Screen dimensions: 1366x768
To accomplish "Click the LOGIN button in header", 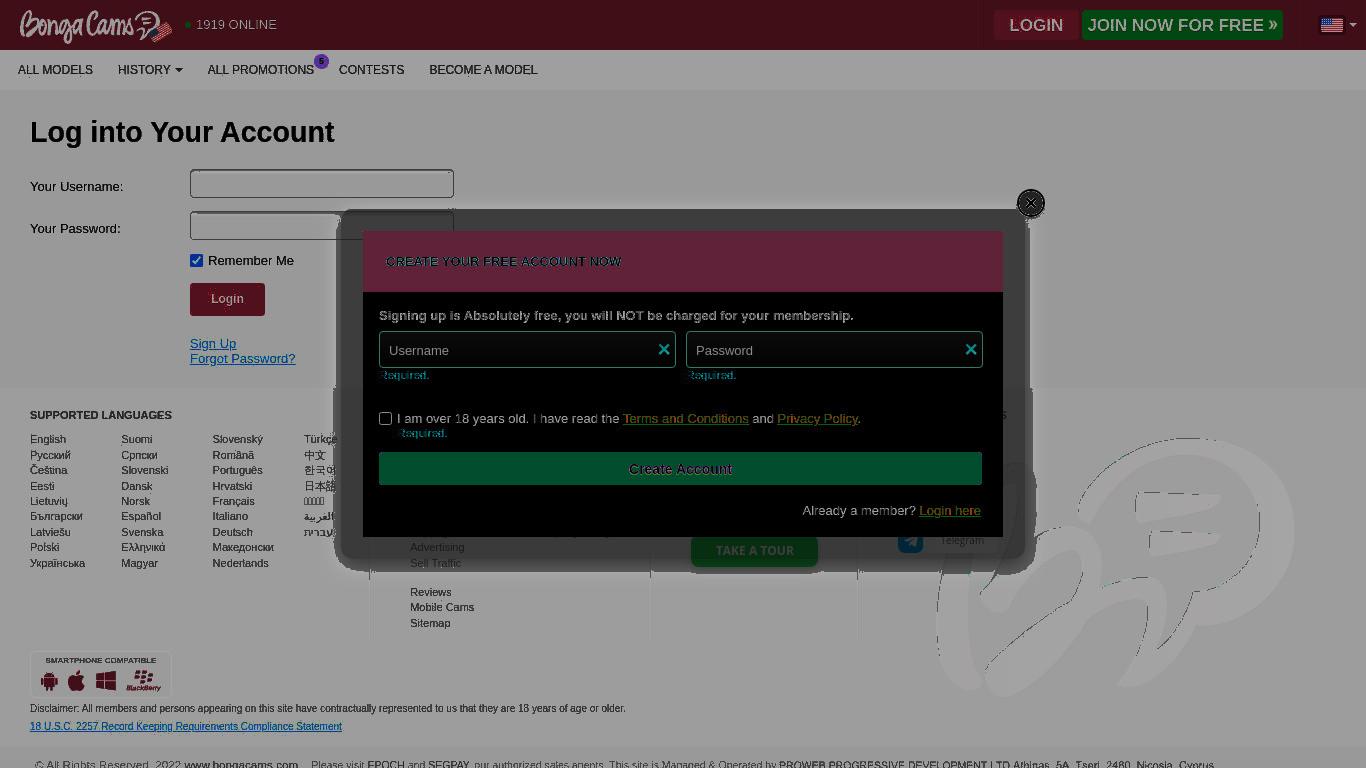I will [x=1036, y=25].
